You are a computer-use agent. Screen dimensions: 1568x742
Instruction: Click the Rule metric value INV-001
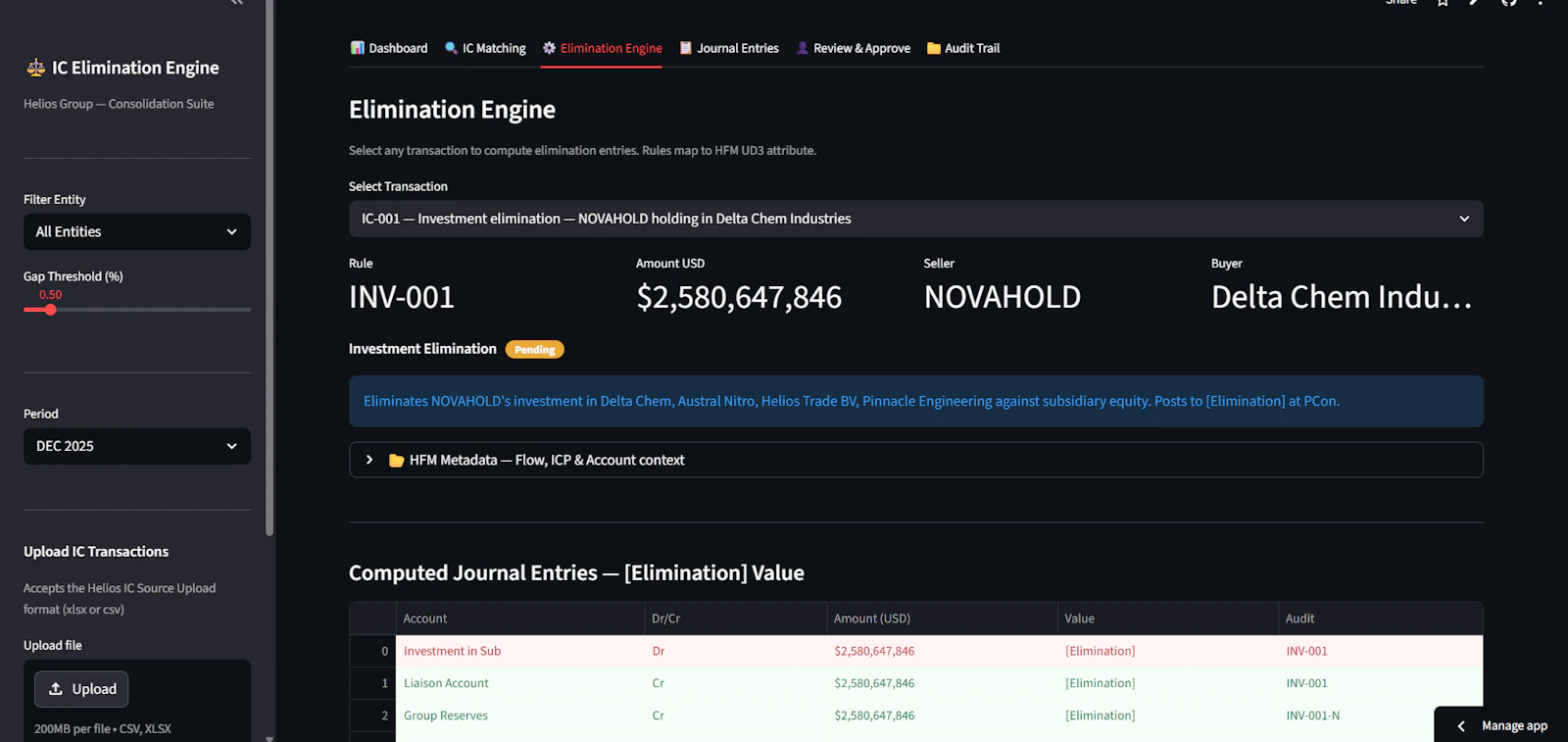(402, 297)
